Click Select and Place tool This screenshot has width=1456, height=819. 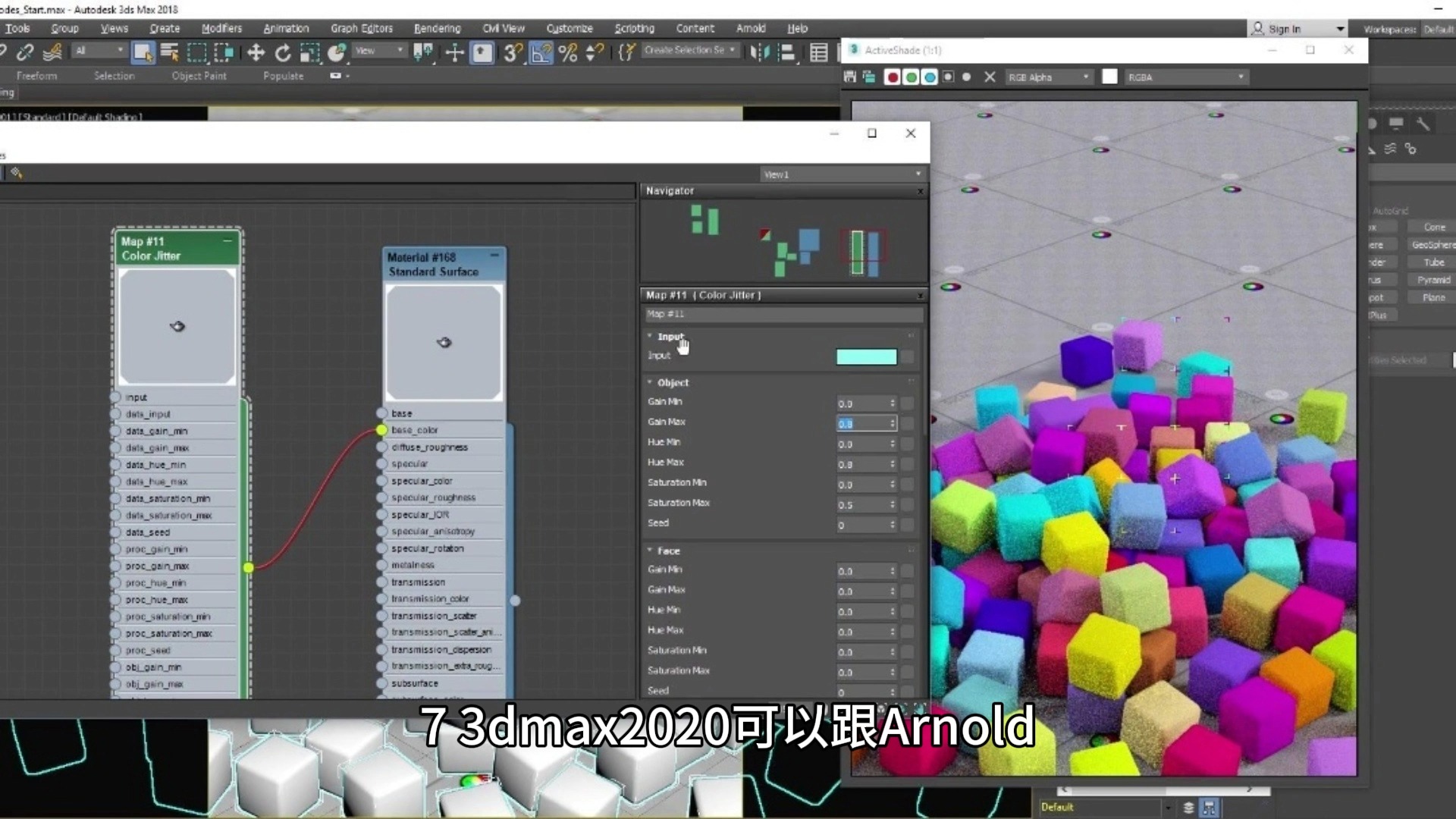pyautogui.click(x=337, y=52)
